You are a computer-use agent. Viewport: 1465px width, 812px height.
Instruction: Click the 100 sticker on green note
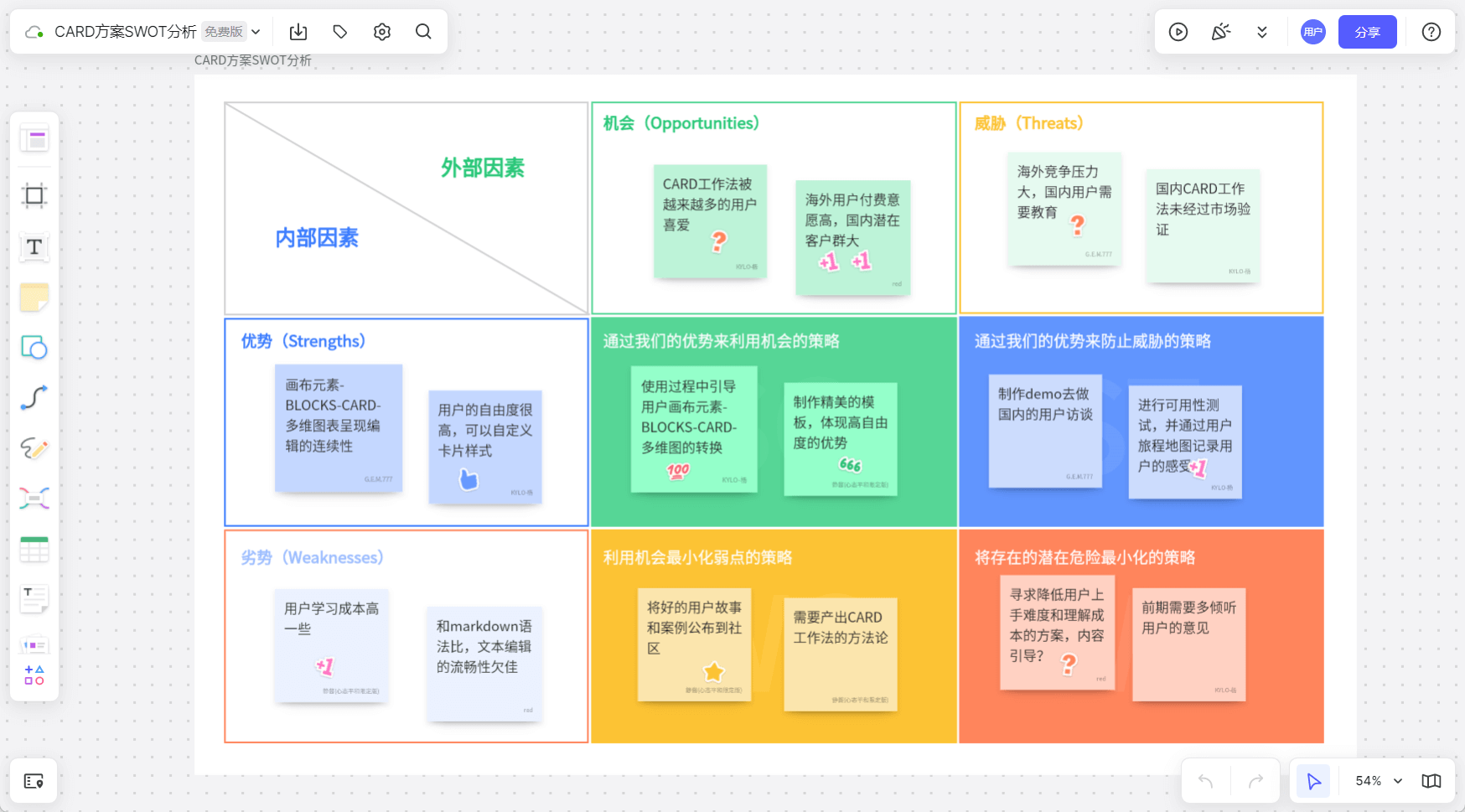click(678, 471)
